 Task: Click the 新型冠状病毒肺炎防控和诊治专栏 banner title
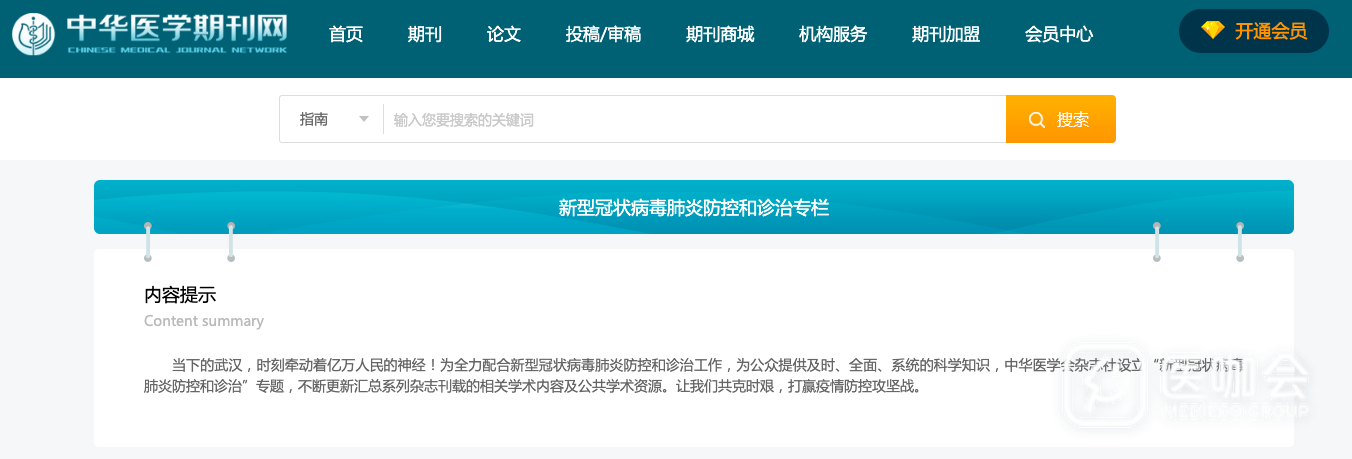pos(693,208)
